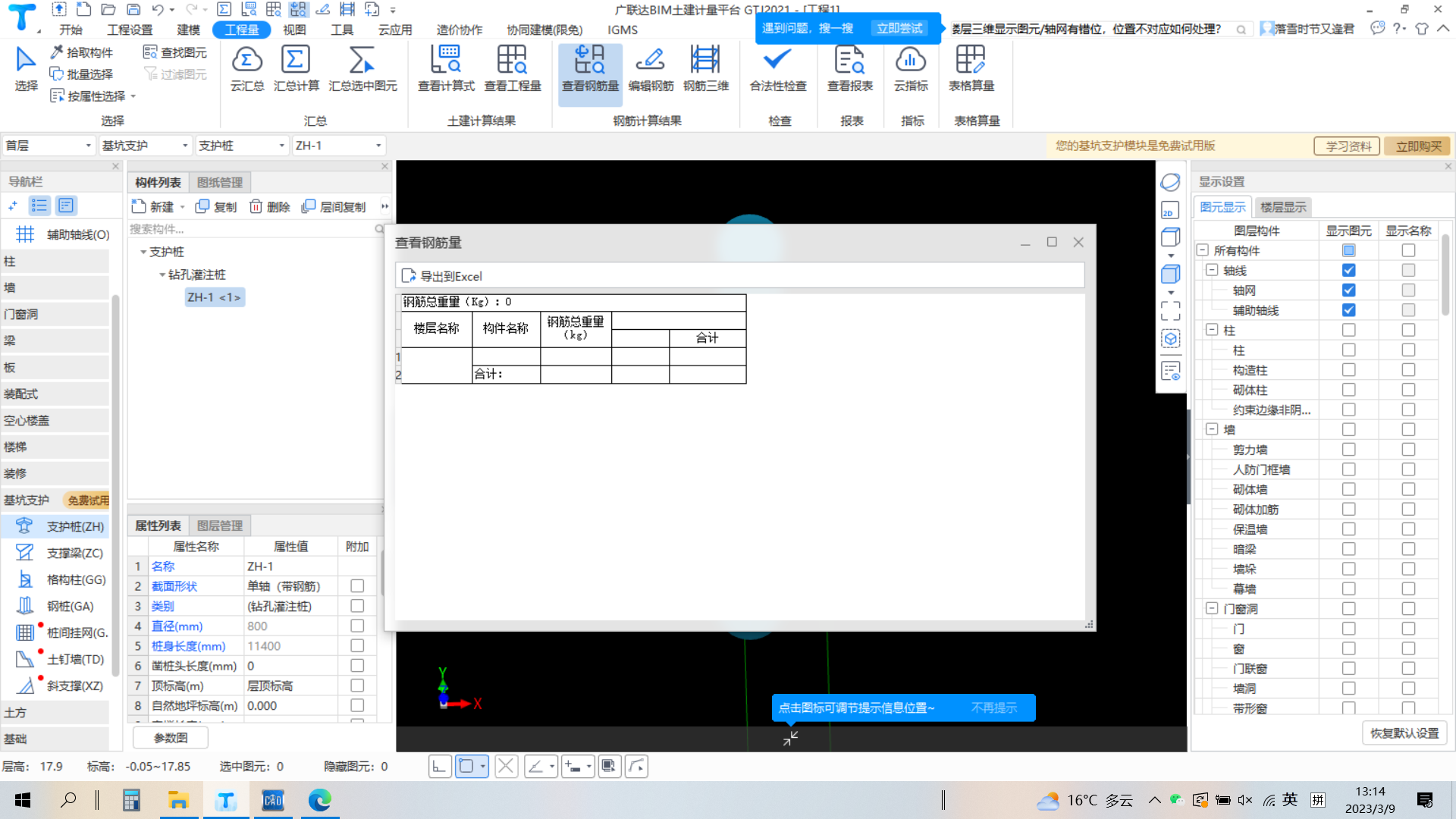Select 支撑梁(ZC) in the navigation bar
Image resolution: width=1456 pixels, height=819 pixels.
tap(61, 553)
